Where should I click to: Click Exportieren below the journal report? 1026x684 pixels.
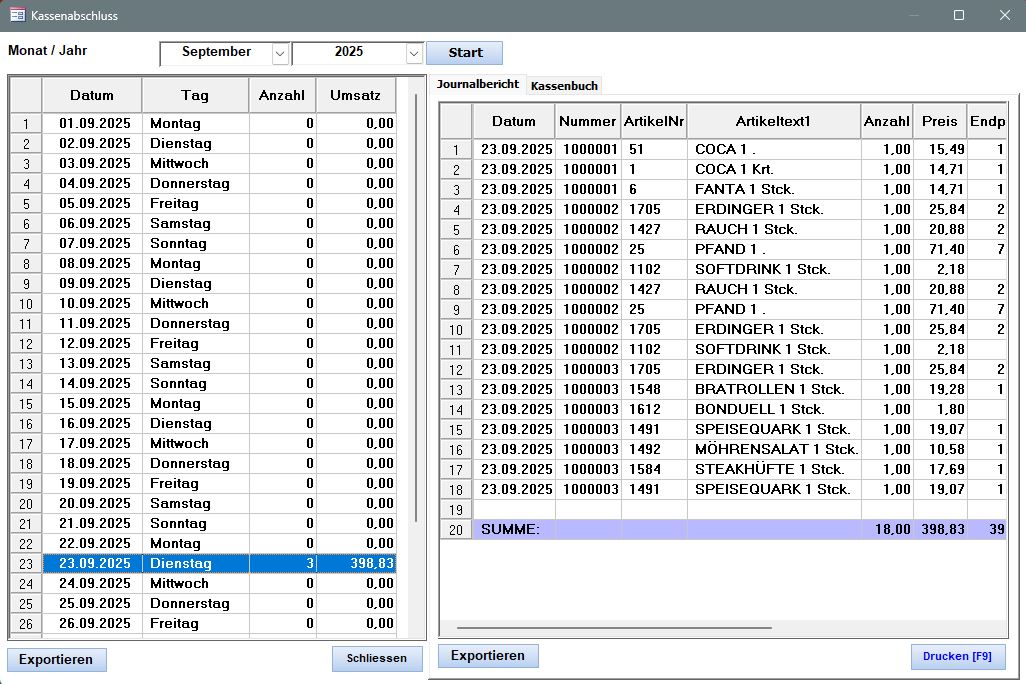(488, 656)
